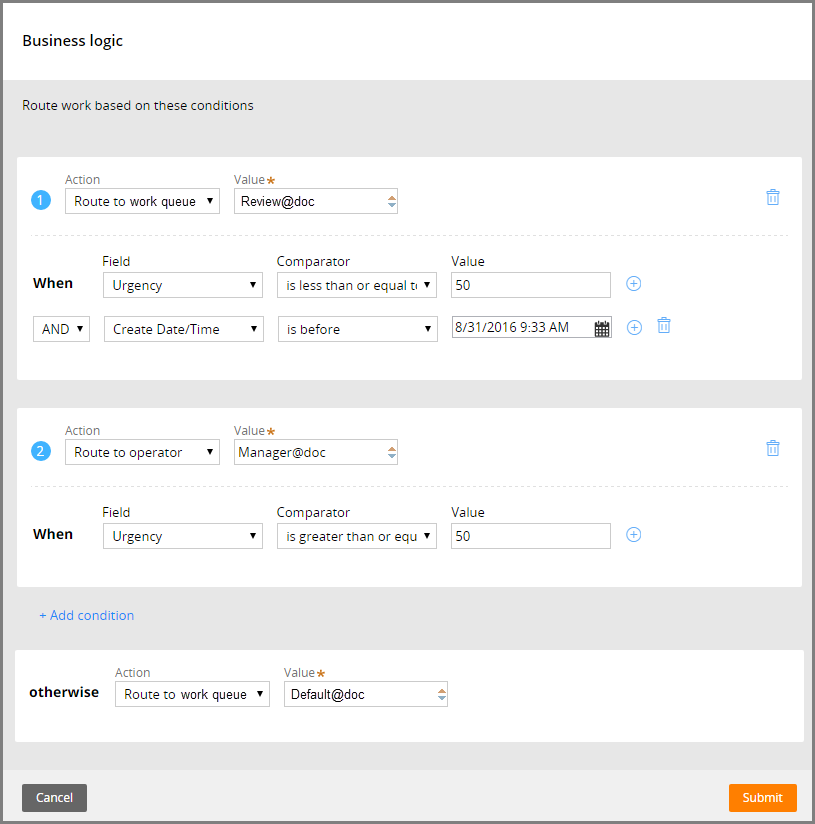Open Route to work queue action dropdown in condition 1

click(142, 201)
